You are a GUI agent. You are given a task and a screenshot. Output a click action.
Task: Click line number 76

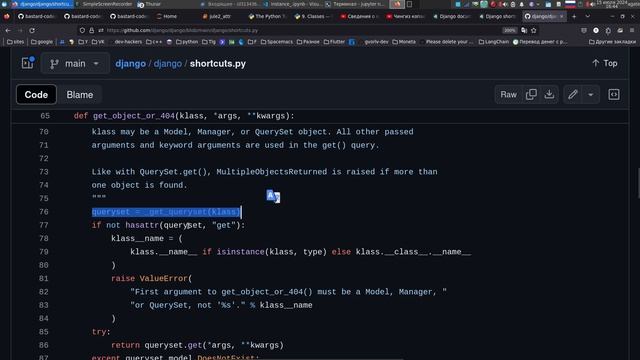click(44, 212)
